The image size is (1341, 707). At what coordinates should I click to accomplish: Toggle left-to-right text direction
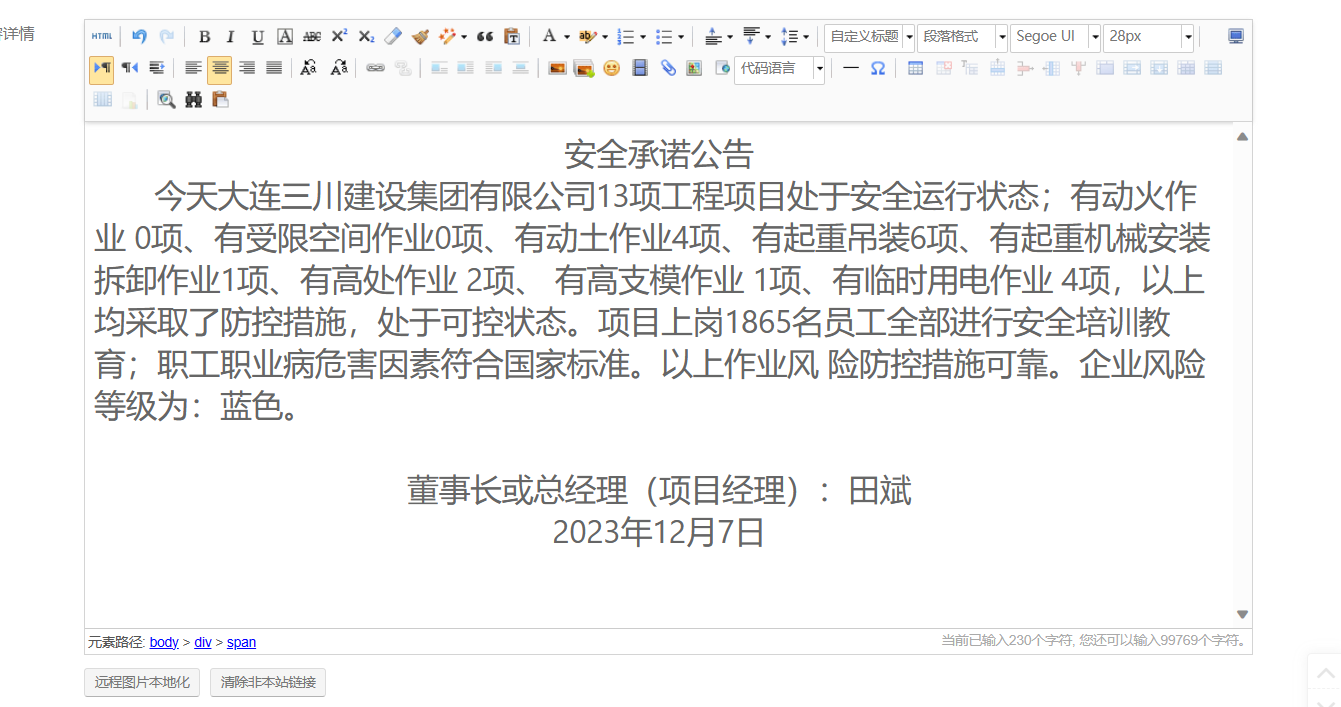point(102,68)
